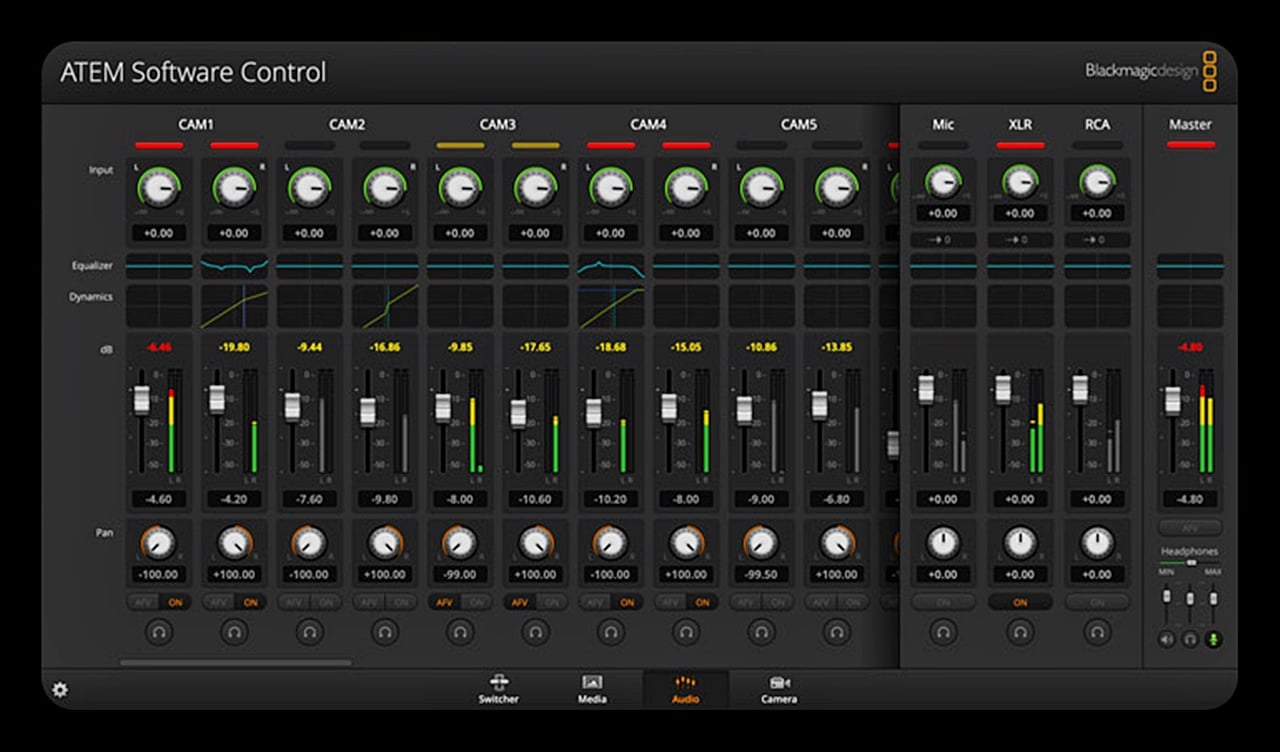This screenshot has width=1280, height=752.
Task: Click the CAM2 channel label
Action: (x=347, y=125)
